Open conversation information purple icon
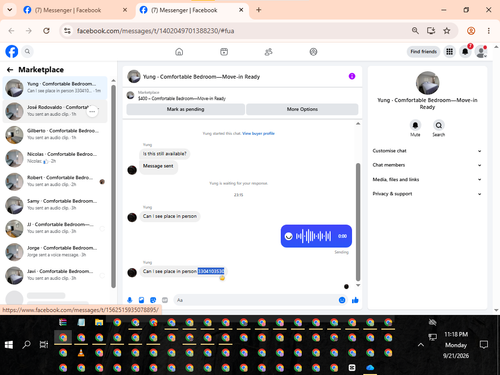 352,76
